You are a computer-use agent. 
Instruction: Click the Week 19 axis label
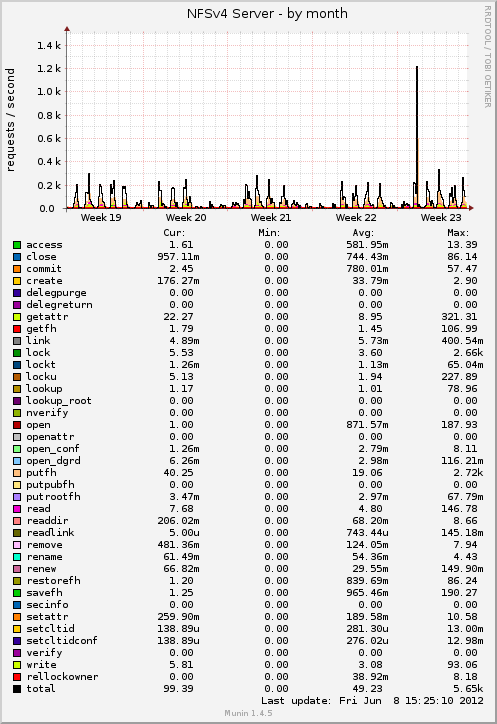101,217
